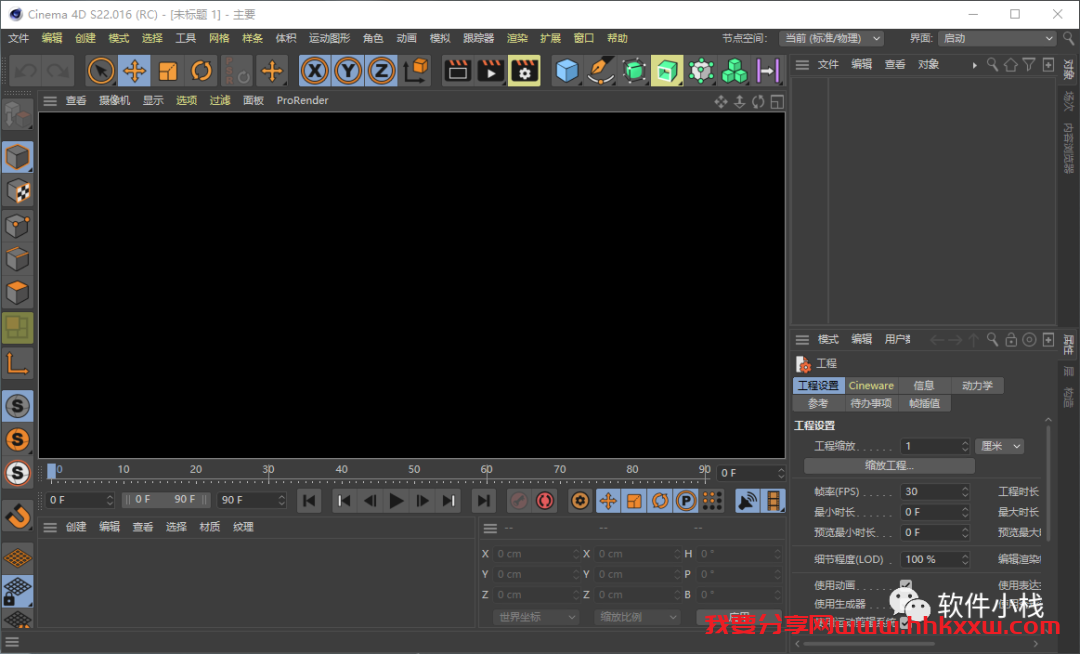
Task: Toggle X axis lock
Action: pos(314,71)
